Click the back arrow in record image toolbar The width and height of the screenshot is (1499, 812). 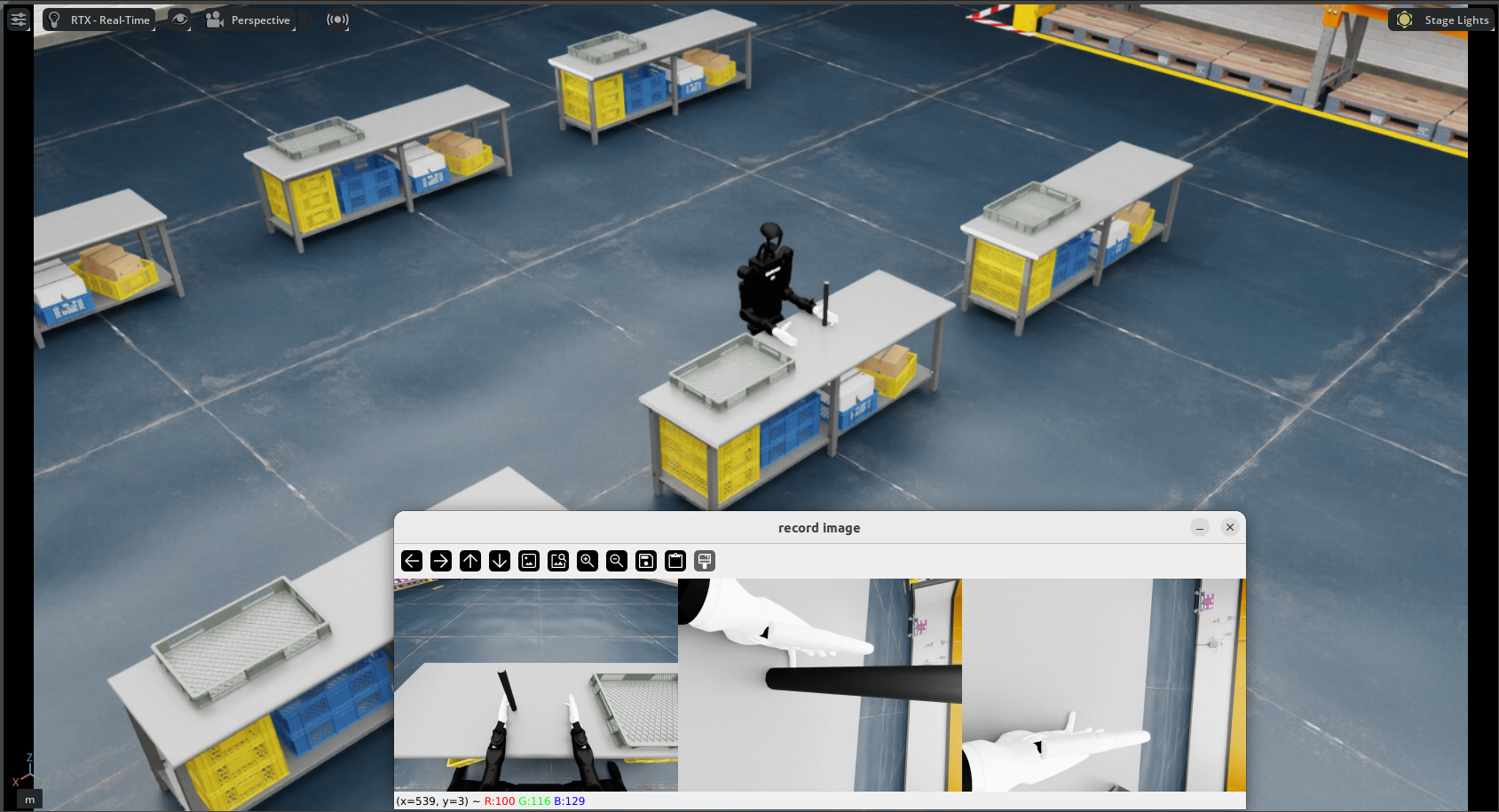411,561
